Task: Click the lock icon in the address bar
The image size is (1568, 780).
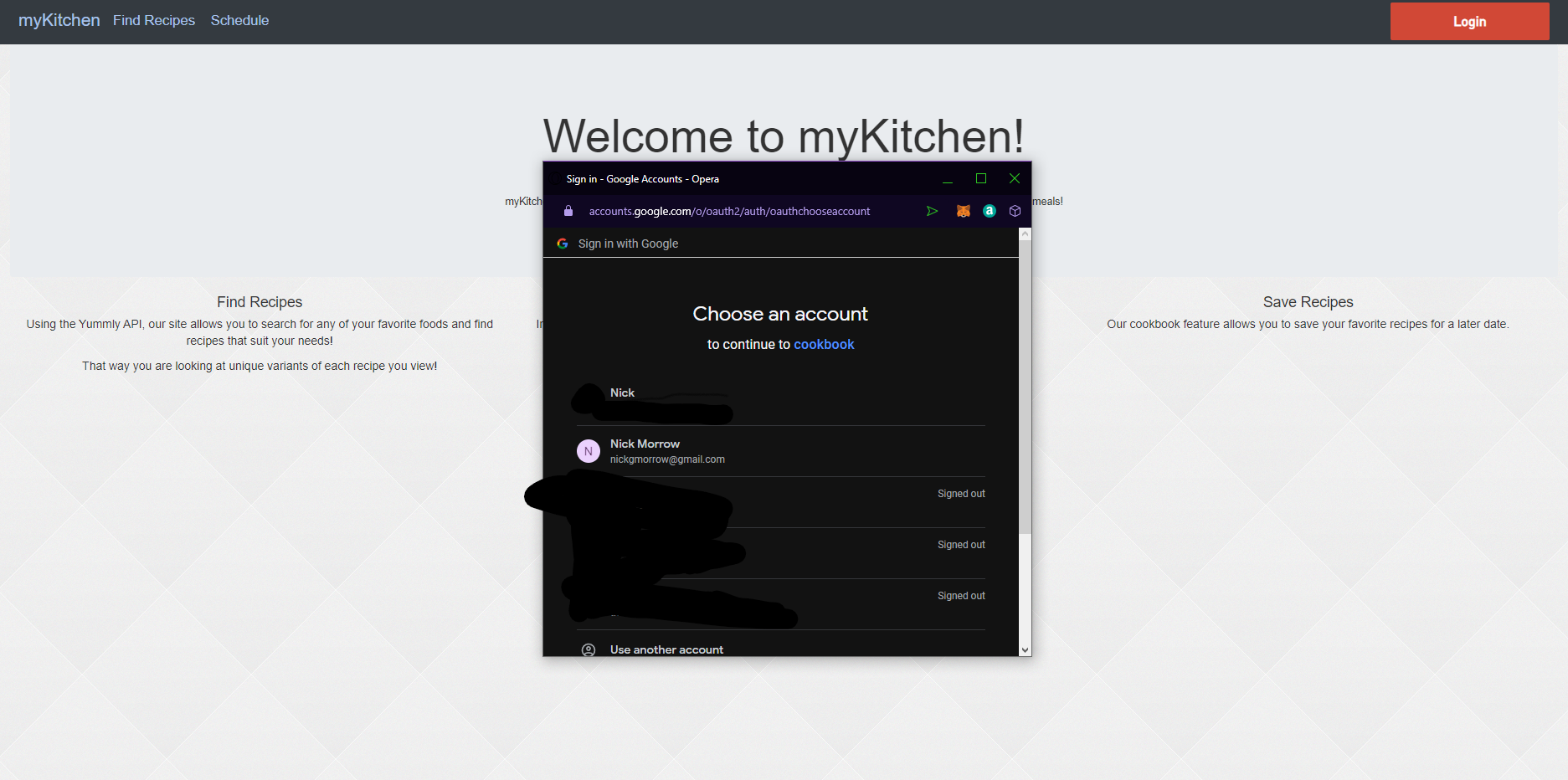Action: [568, 211]
